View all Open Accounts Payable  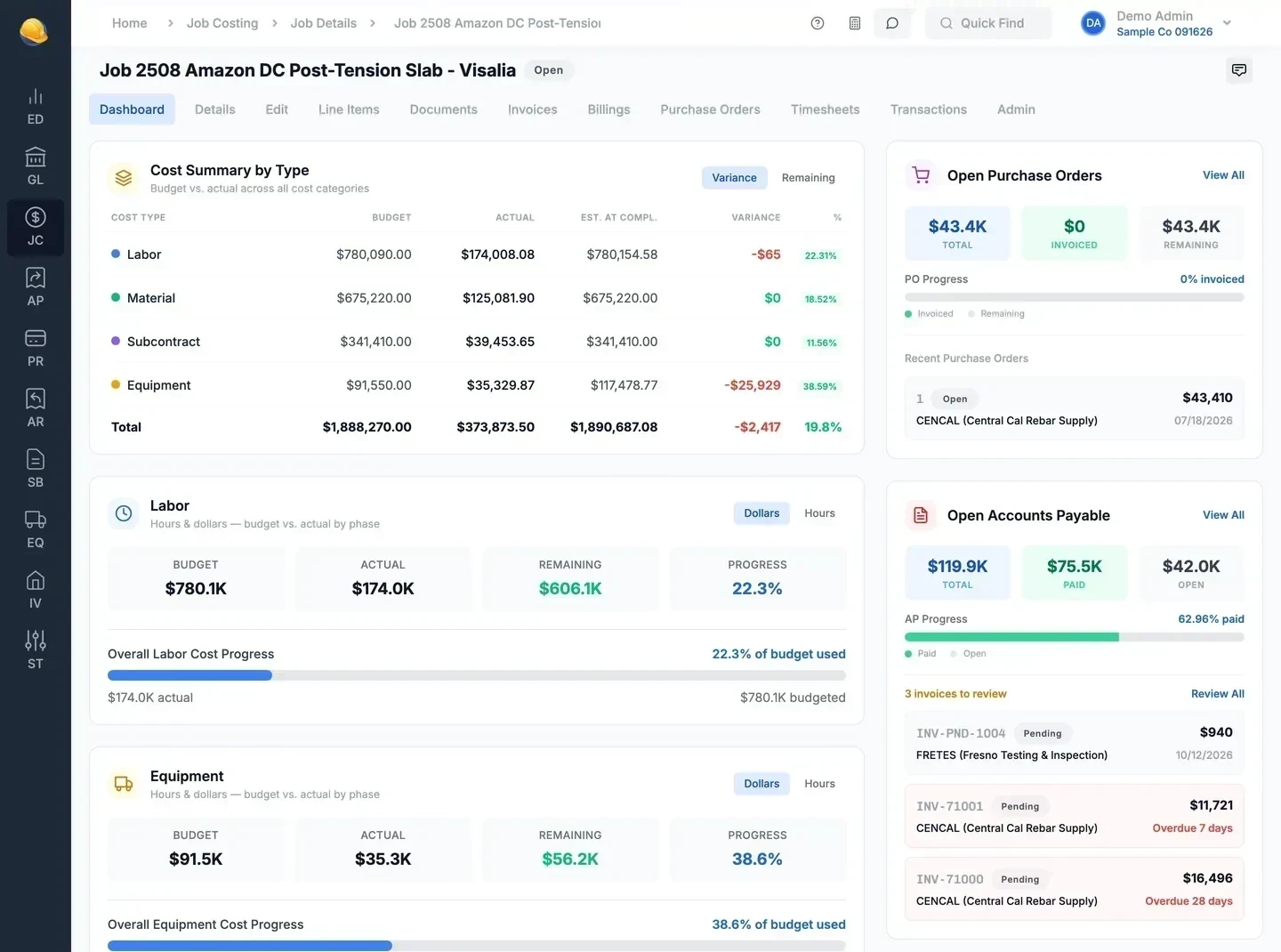[x=1223, y=515]
